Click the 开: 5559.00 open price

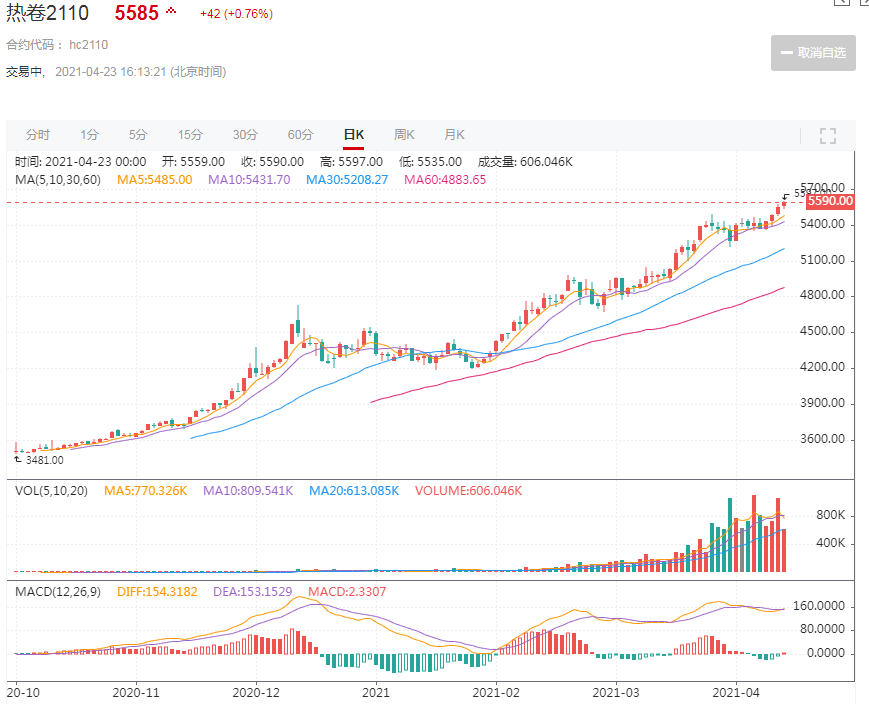193,162
